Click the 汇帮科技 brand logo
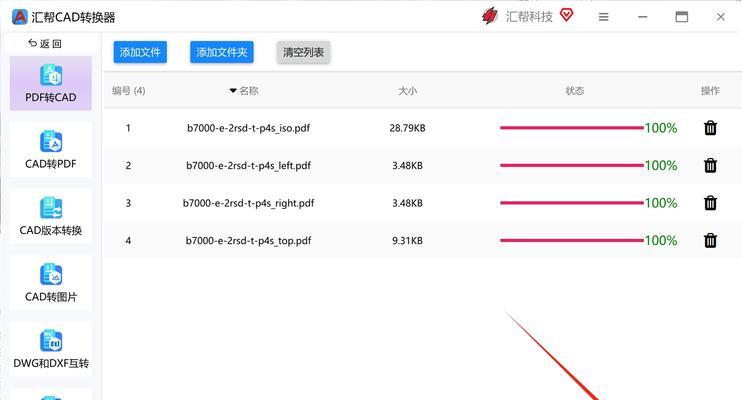This screenshot has width=742, height=400. 489,16
